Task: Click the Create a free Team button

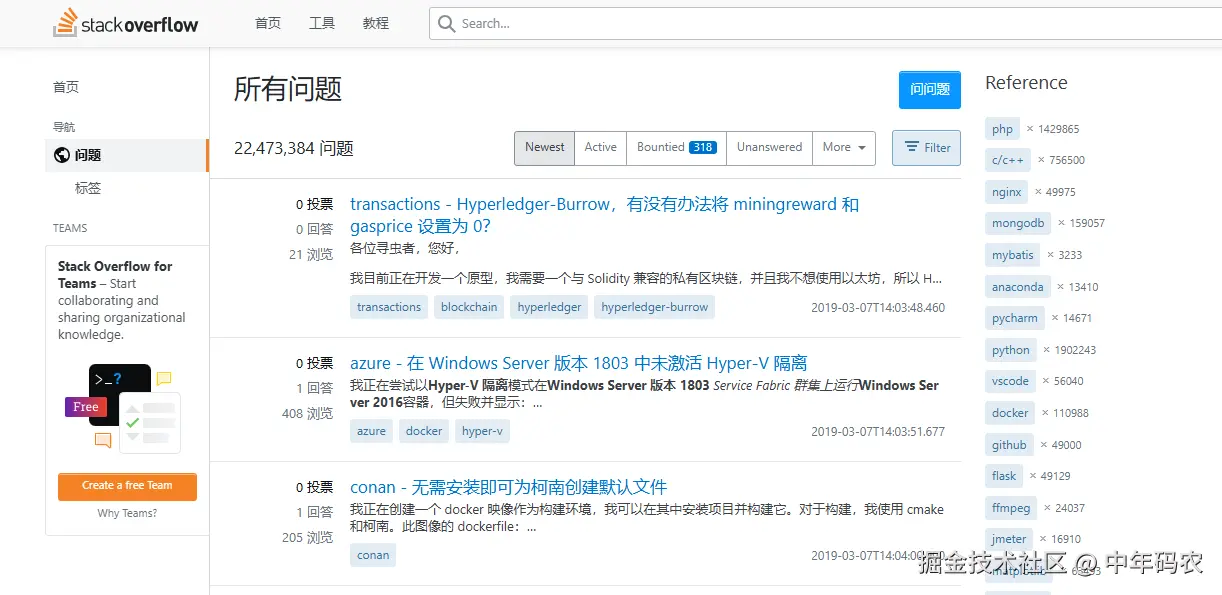Action: pyautogui.click(x=127, y=486)
